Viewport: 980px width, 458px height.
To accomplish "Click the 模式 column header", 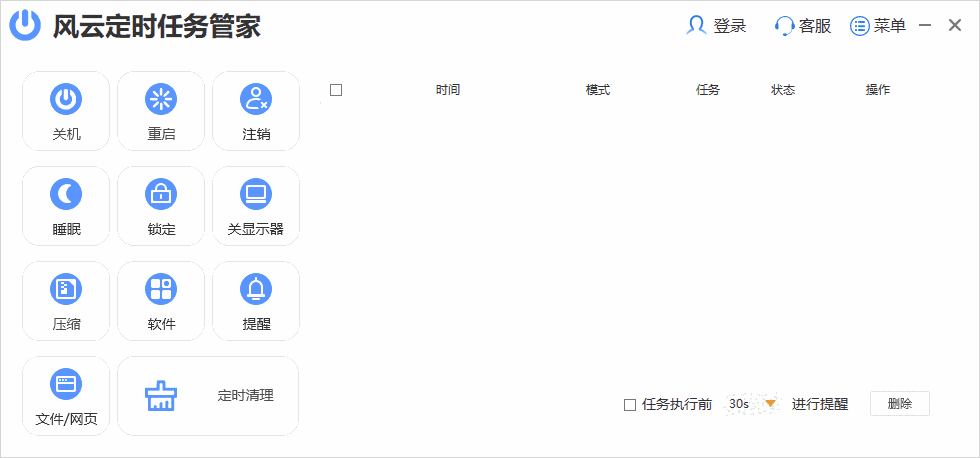I will pyautogui.click(x=598, y=90).
